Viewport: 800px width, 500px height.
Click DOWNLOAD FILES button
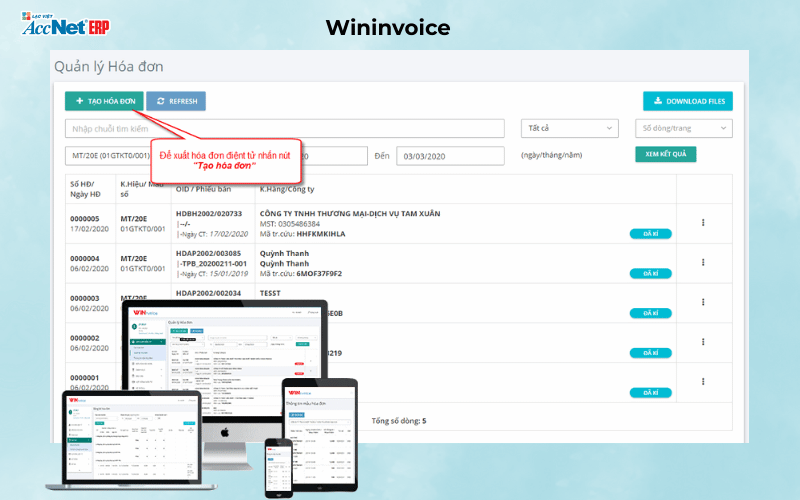[688, 101]
